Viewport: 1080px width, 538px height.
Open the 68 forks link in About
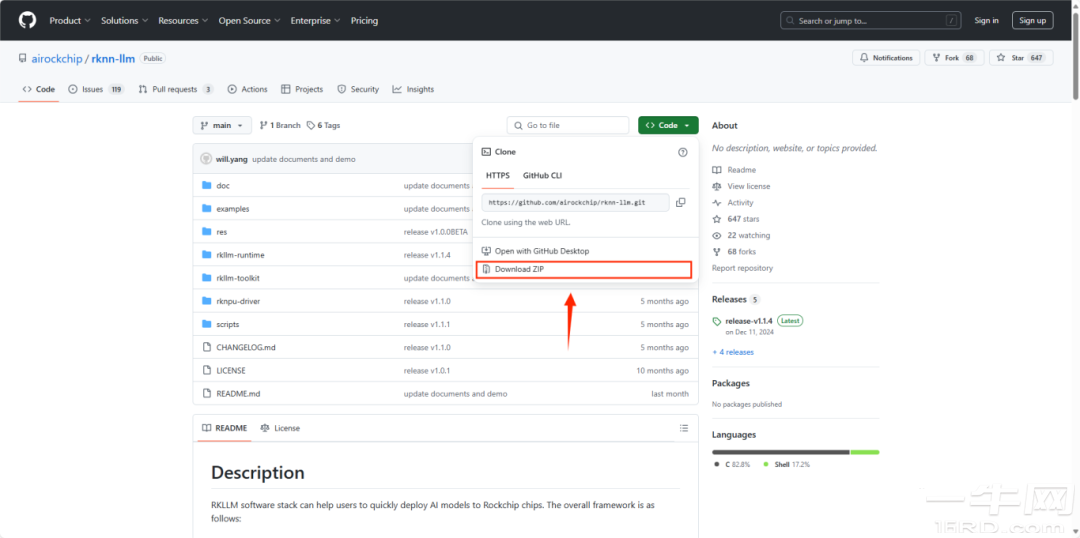[734, 251]
